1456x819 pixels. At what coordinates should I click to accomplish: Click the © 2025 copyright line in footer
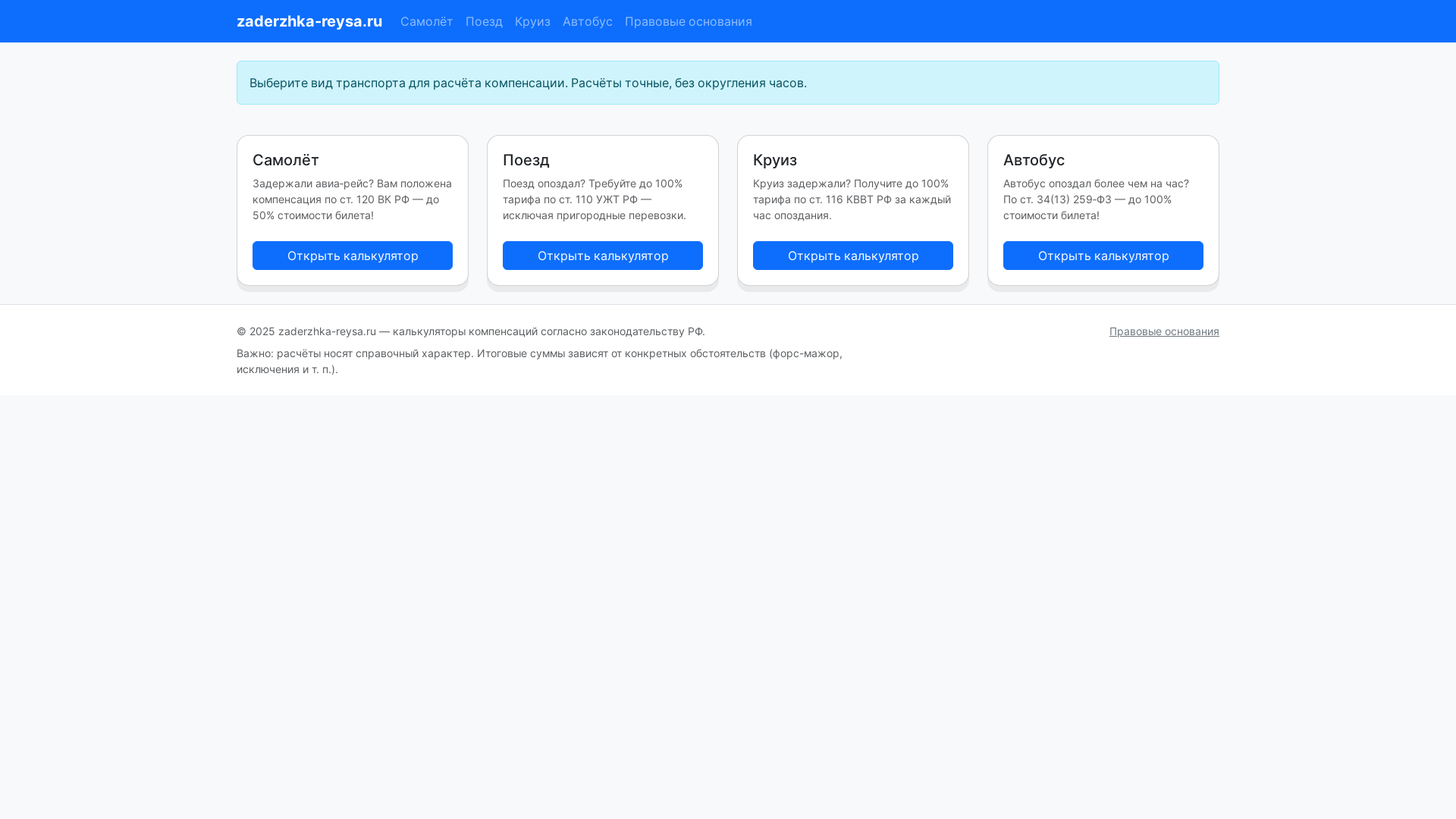click(471, 331)
